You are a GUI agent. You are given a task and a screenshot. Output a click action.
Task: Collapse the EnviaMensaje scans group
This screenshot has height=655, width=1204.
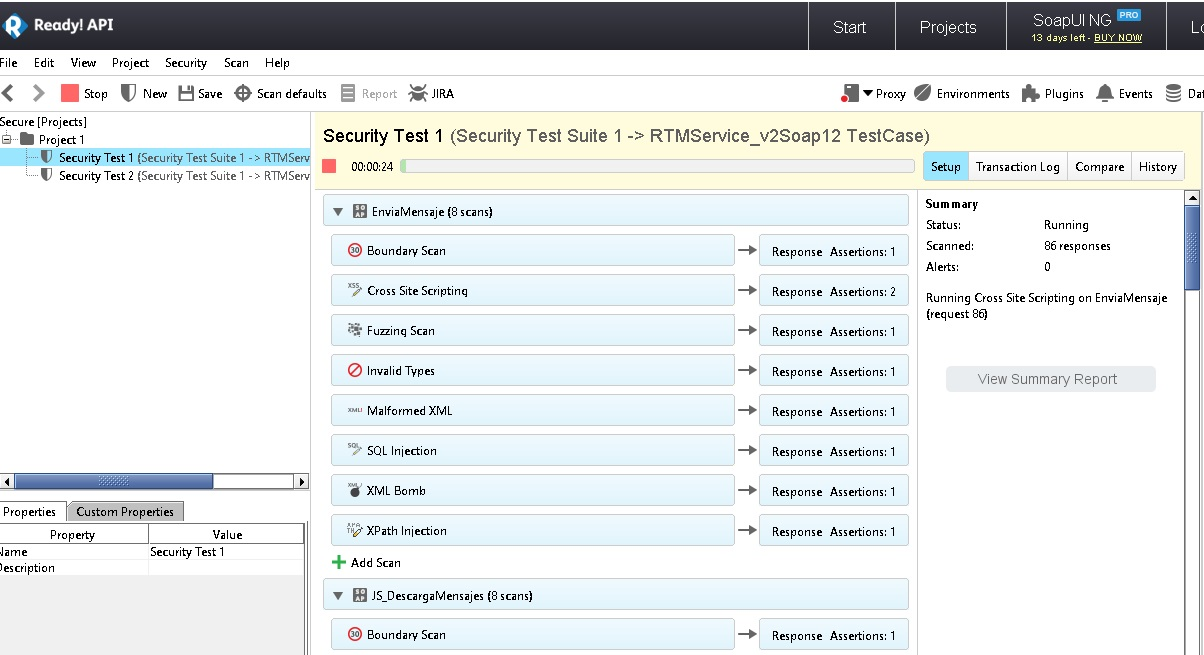(338, 212)
